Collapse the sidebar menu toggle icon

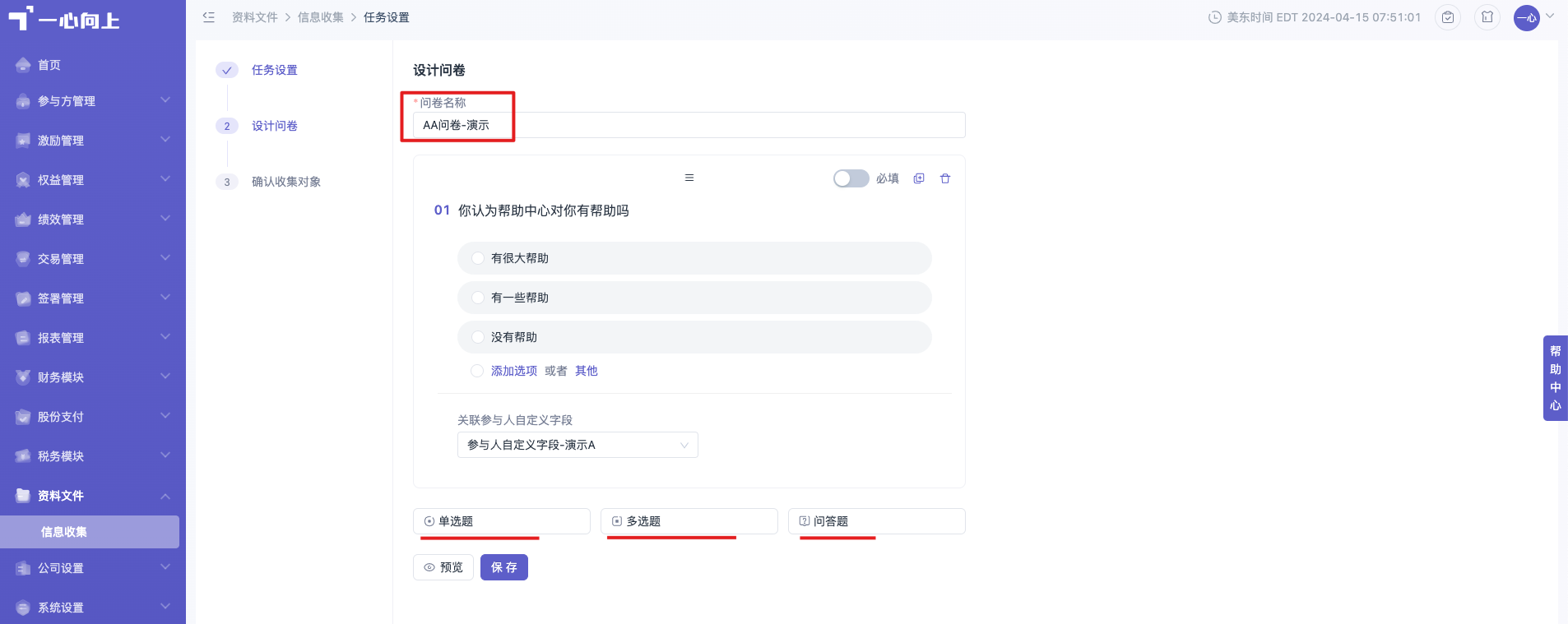pos(209,17)
